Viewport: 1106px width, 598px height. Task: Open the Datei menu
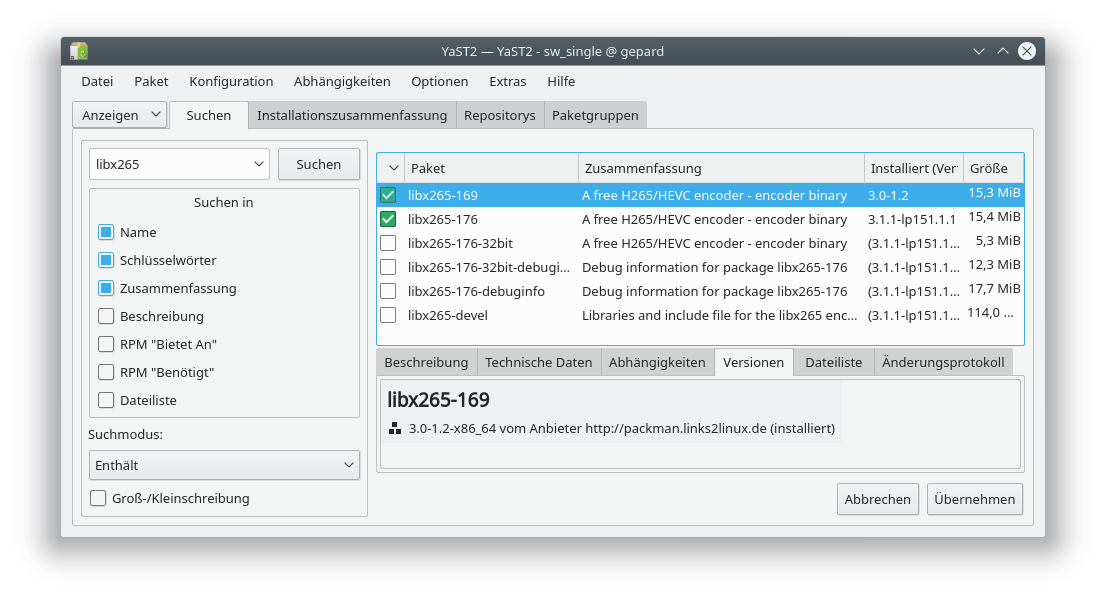[x=97, y=81]
